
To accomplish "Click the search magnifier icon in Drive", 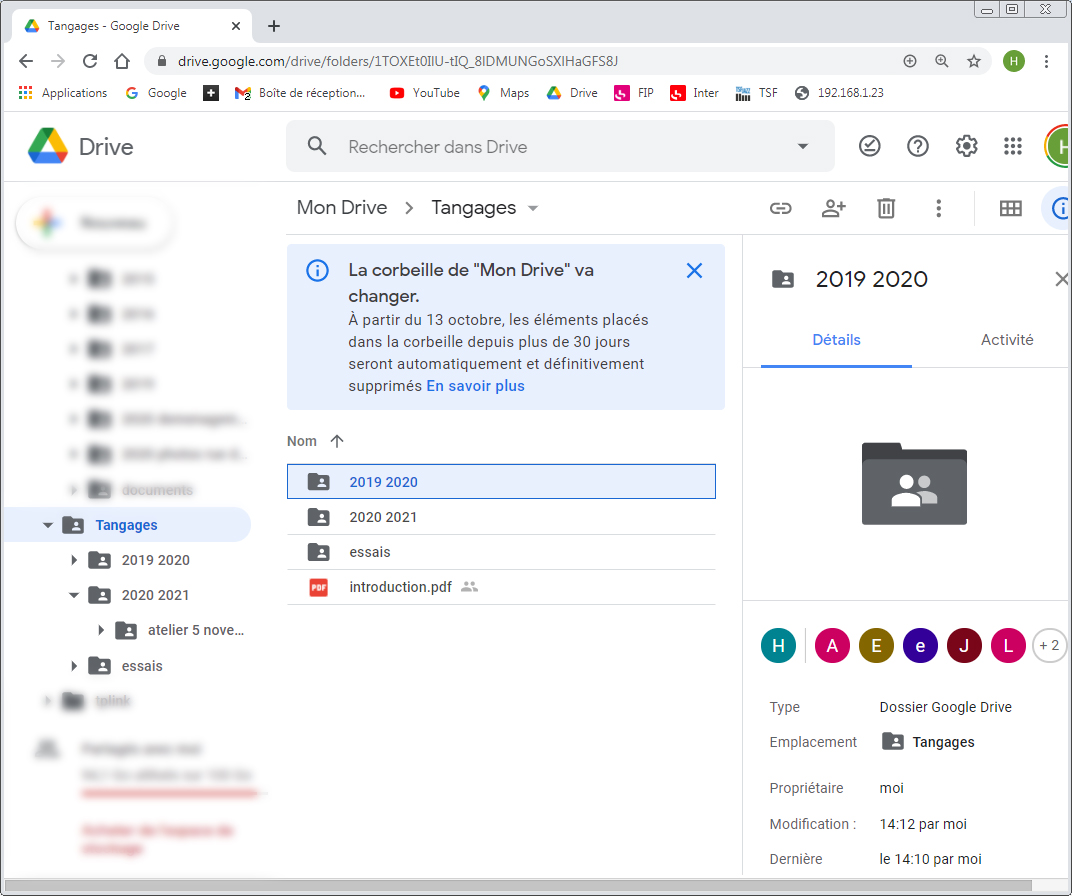I will tap(317, 146).
